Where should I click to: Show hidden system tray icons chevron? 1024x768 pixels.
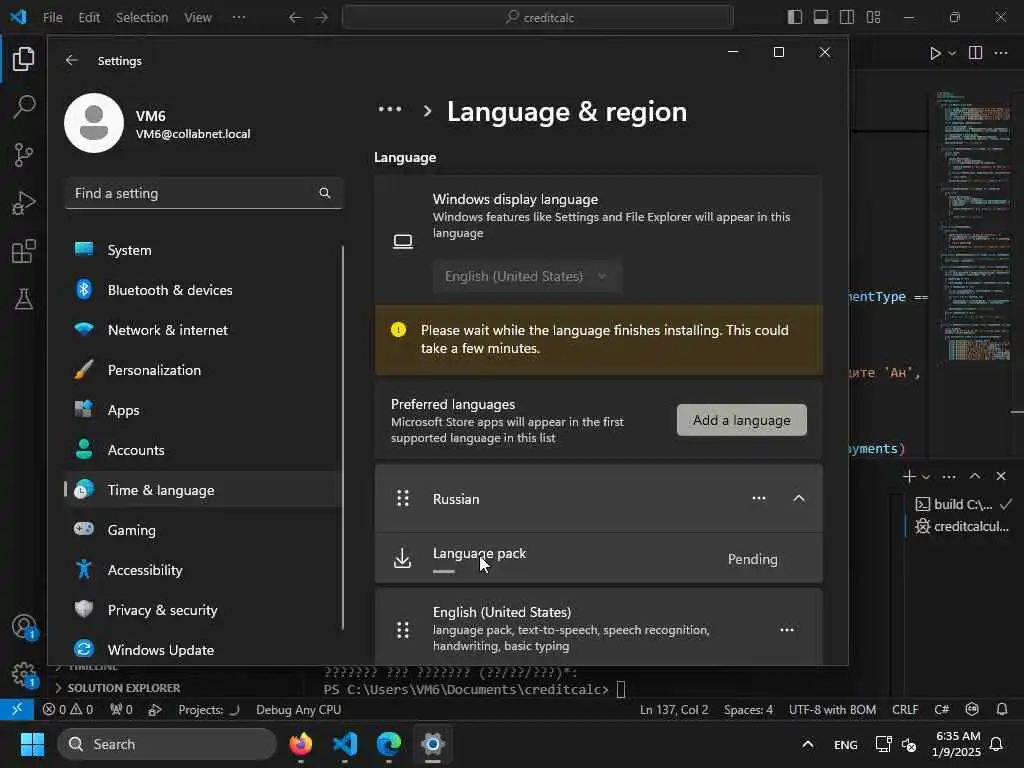(x=808, y=744)
